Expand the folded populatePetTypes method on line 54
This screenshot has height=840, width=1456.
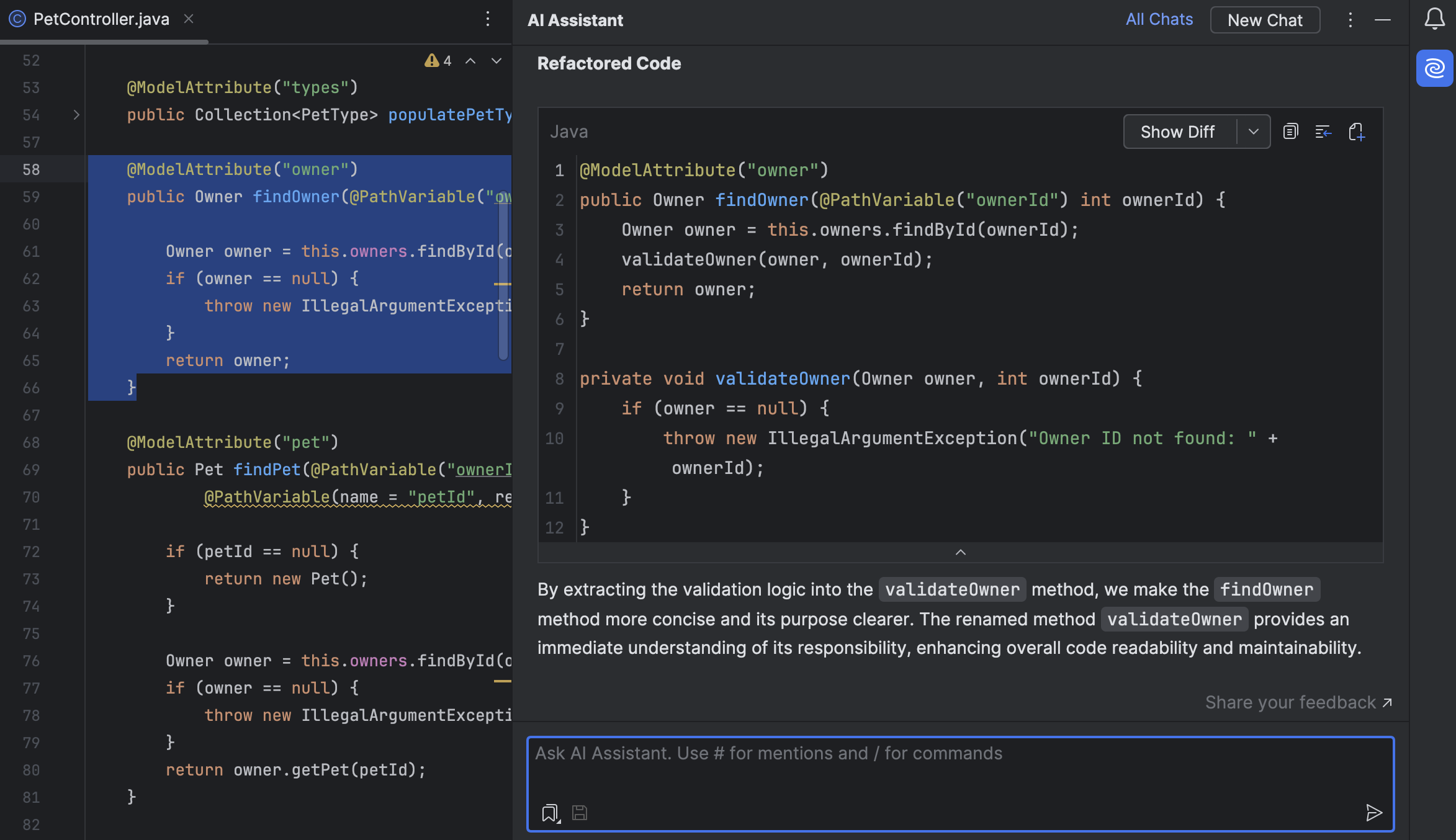(x=76, y=115)
